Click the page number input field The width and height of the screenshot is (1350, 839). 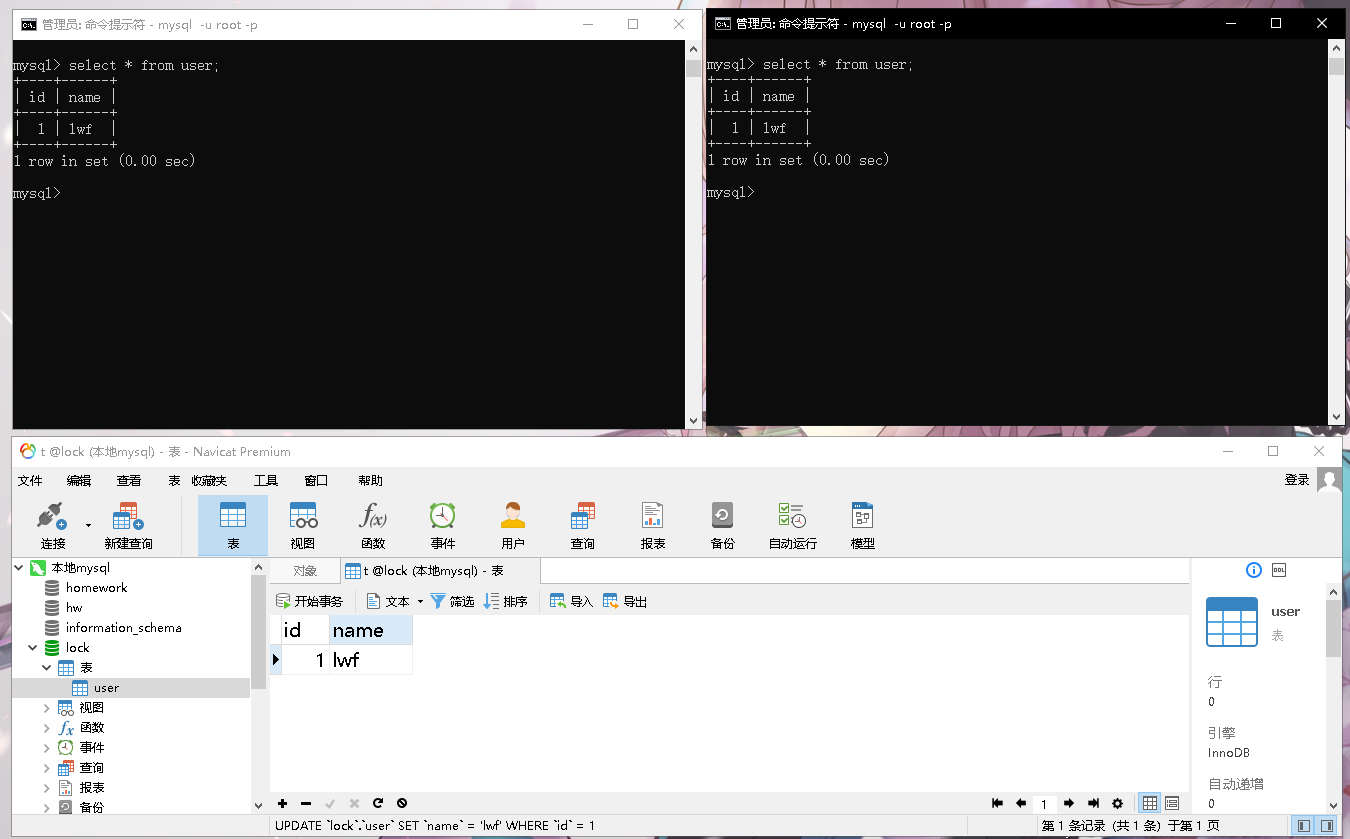pos(1044,804)
